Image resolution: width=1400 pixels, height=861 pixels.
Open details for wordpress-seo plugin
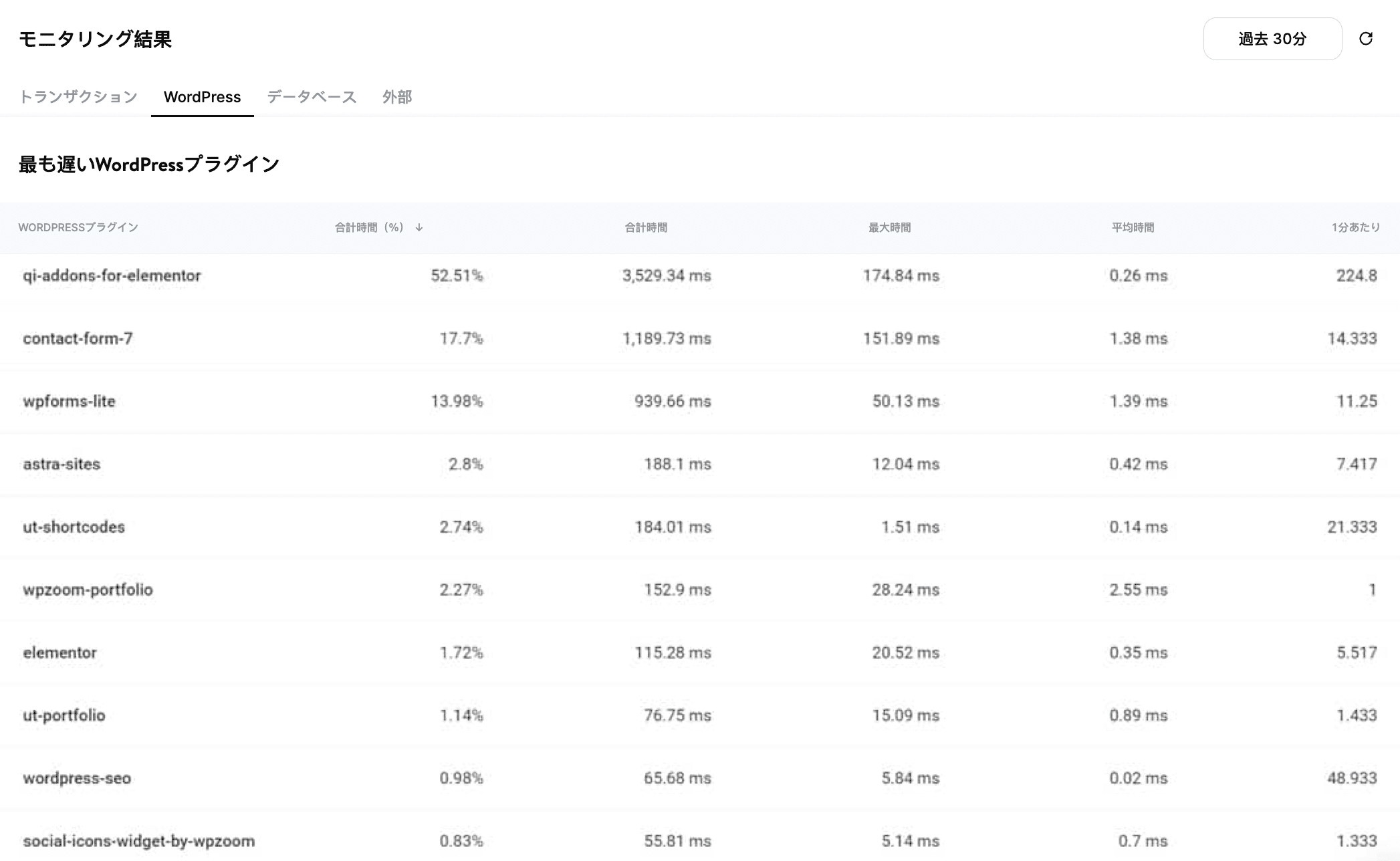coord(78,778)
